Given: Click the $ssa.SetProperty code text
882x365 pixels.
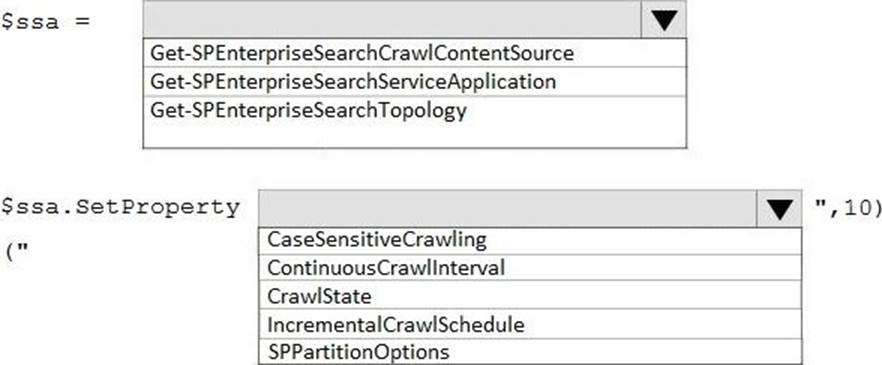Looking at the screenshot, I should (120, 208).
